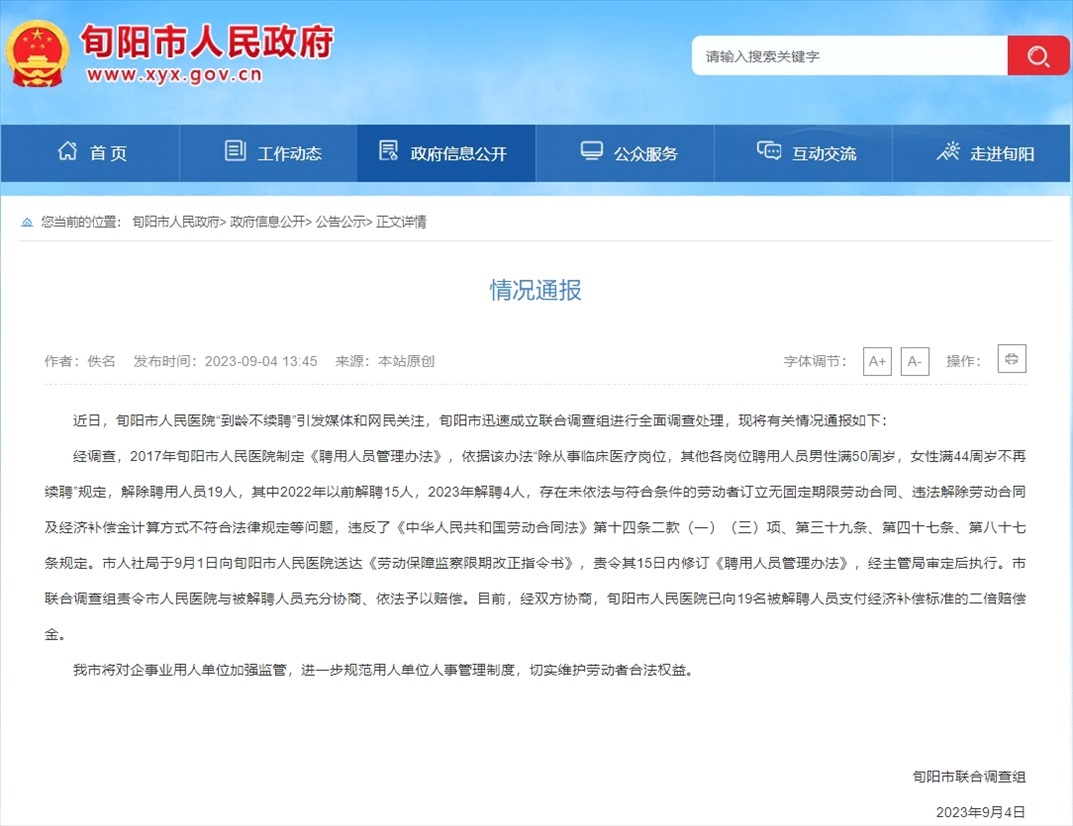The width and height of the screenshot is (1073, 826).
Task: Open the 公告公示 breadcrumb link
Action: tap(341, 222)
